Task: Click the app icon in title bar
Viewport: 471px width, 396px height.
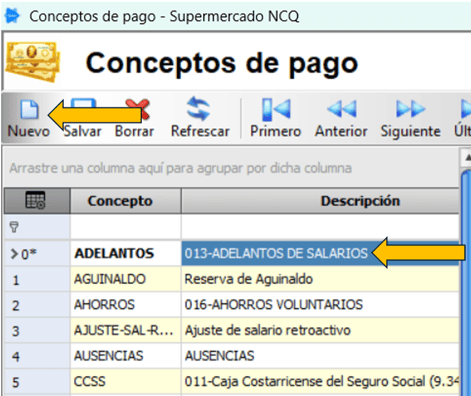Action: point(12,16)
